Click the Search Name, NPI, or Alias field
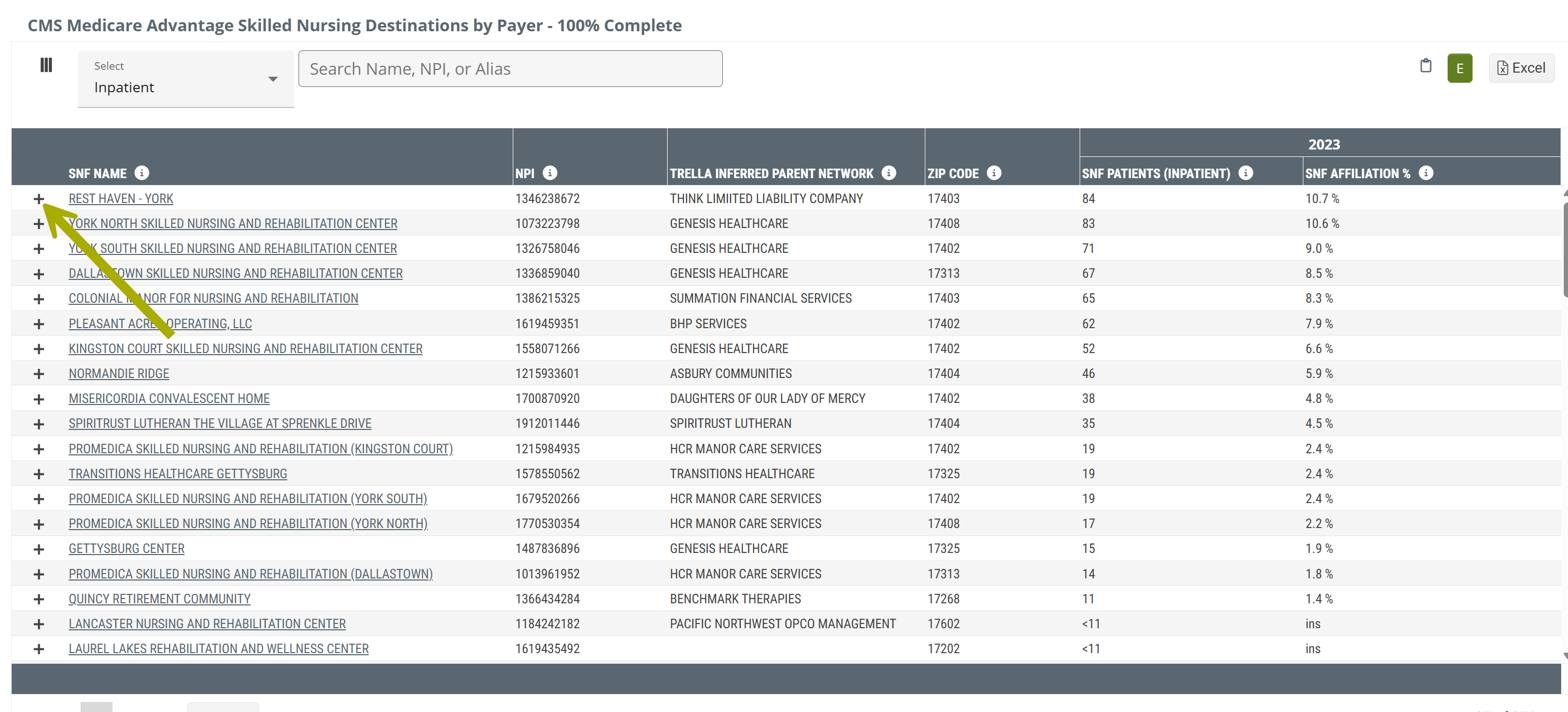Image resolution: width=1568 pixels, height=712 pixels. click(510, 69)
